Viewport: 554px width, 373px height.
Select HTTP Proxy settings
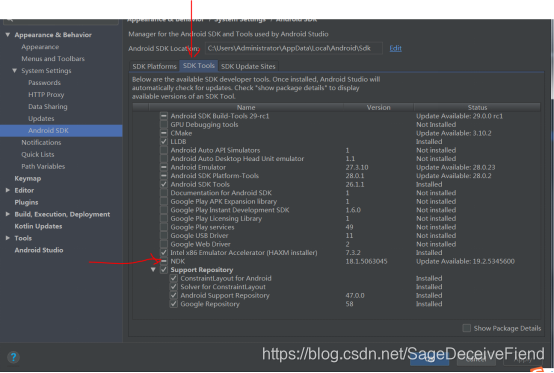46,95
